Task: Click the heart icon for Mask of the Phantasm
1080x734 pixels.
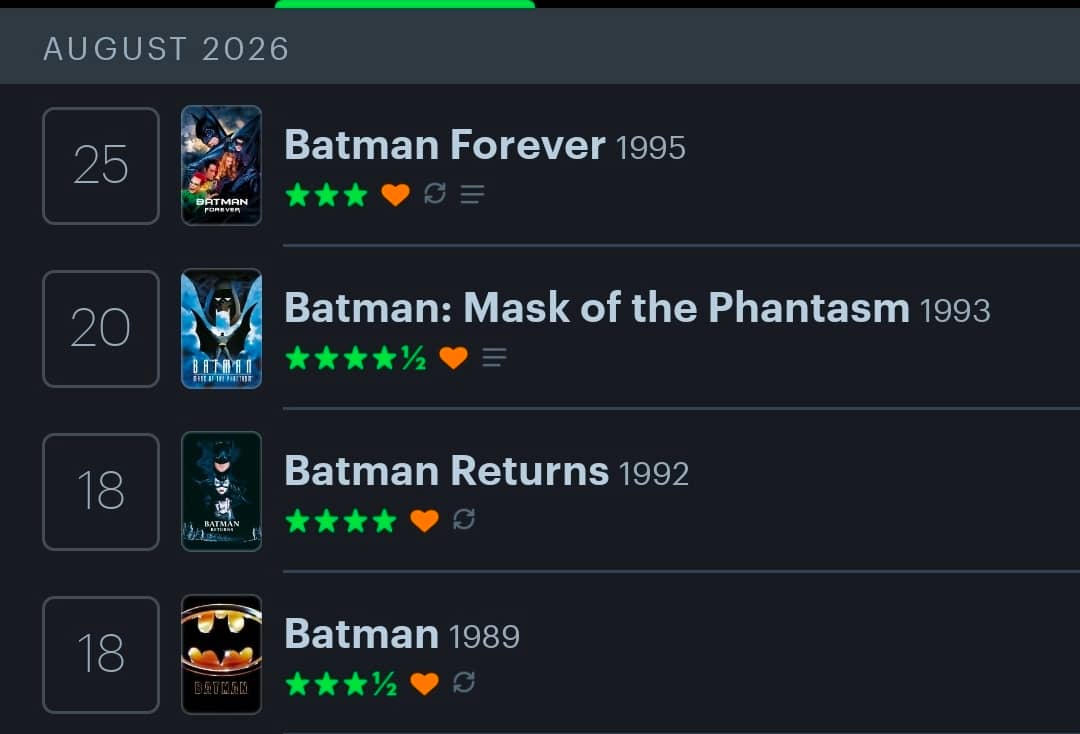Action: (x=453, y=357)
